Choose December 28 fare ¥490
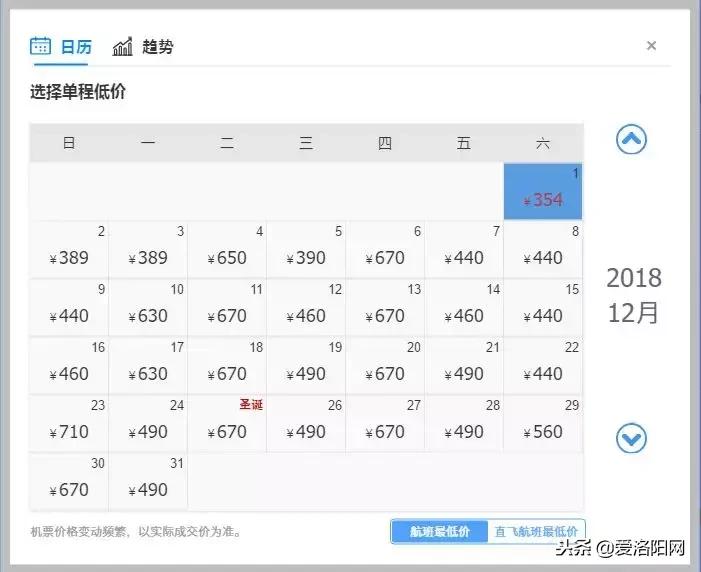701x572 pixels. (464, 424)
